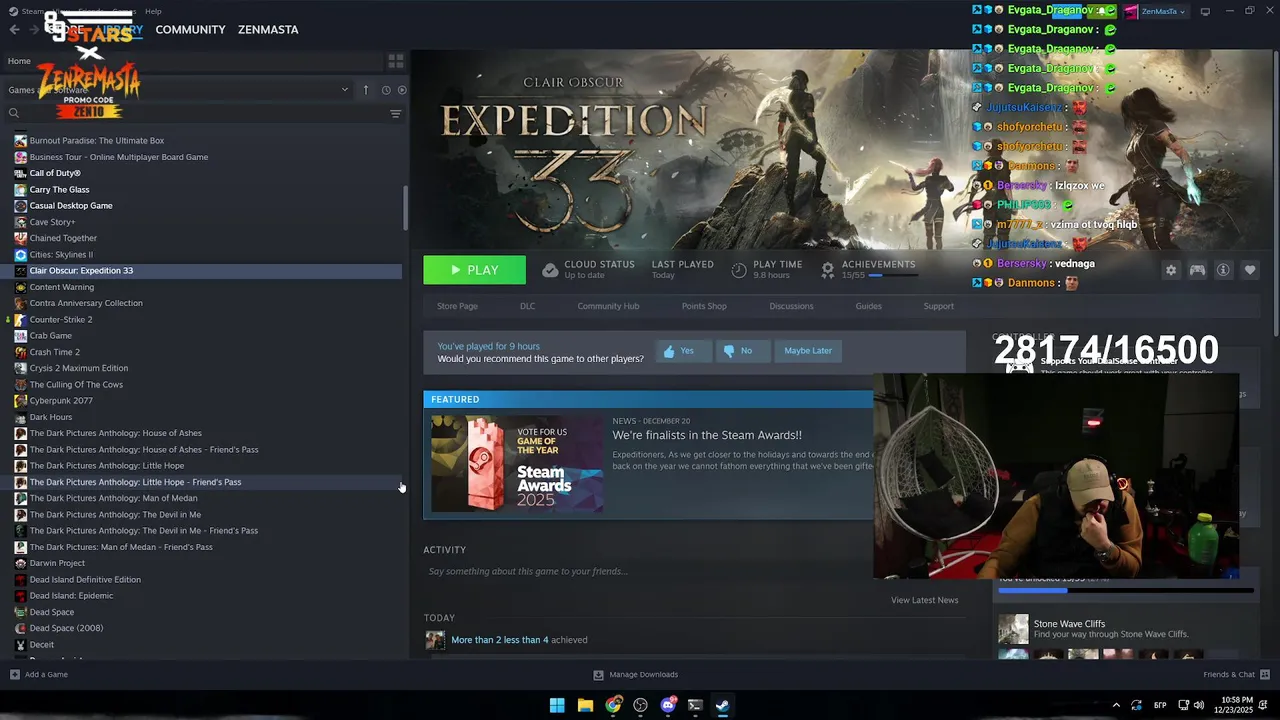
Task: Click the Cloud Status cloud icon
Action: point(550,270)
